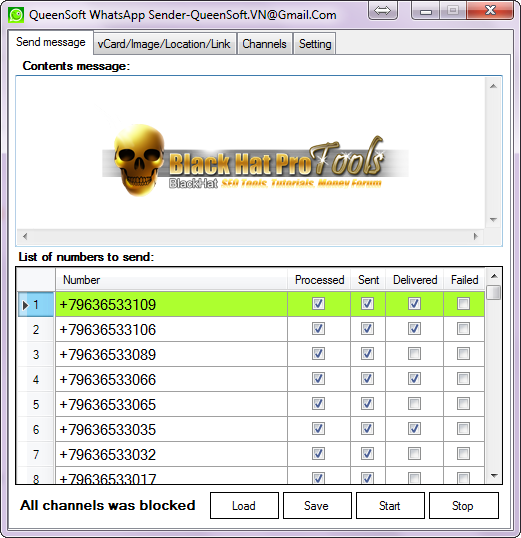Click the Save button
The image size is (521, 538).
coord(317,505)
